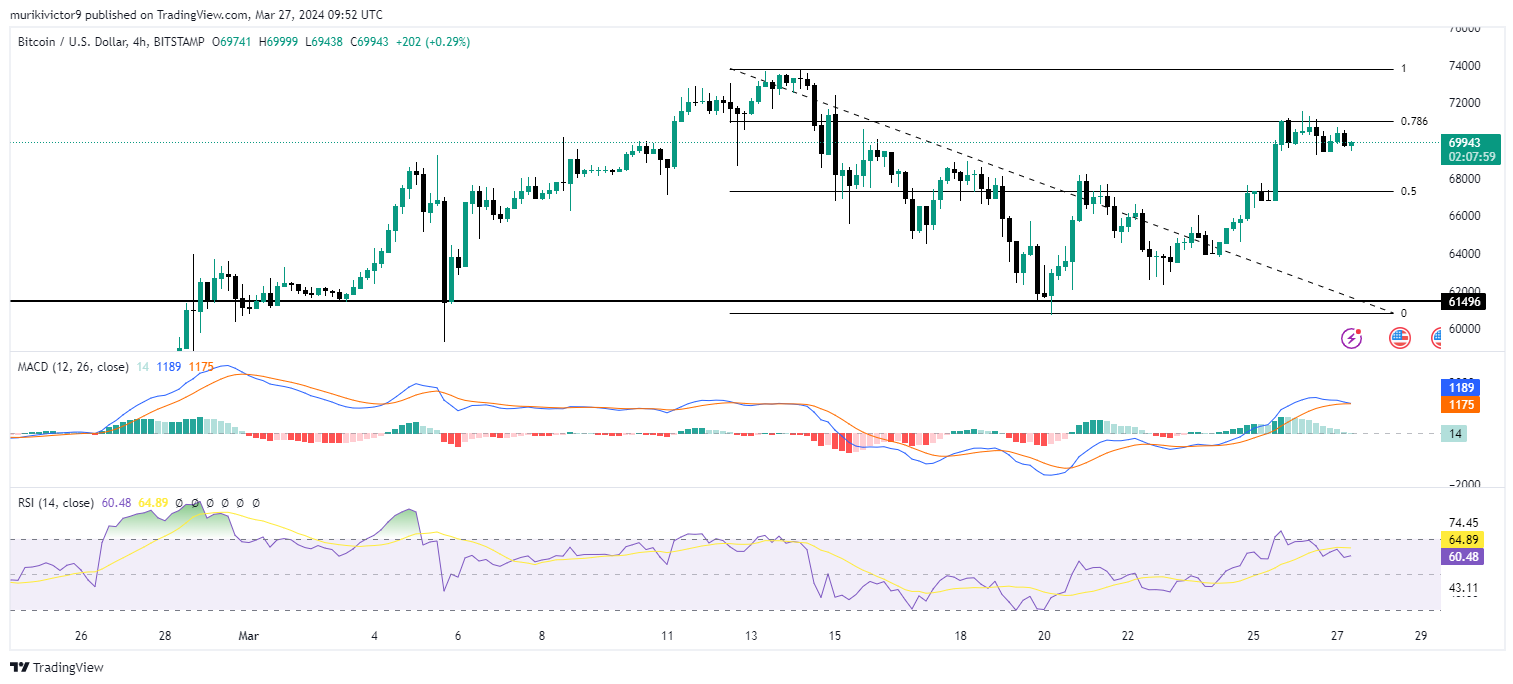Click the first US flag economic event icon
1513x684 pixels.
click(1399, 338)
